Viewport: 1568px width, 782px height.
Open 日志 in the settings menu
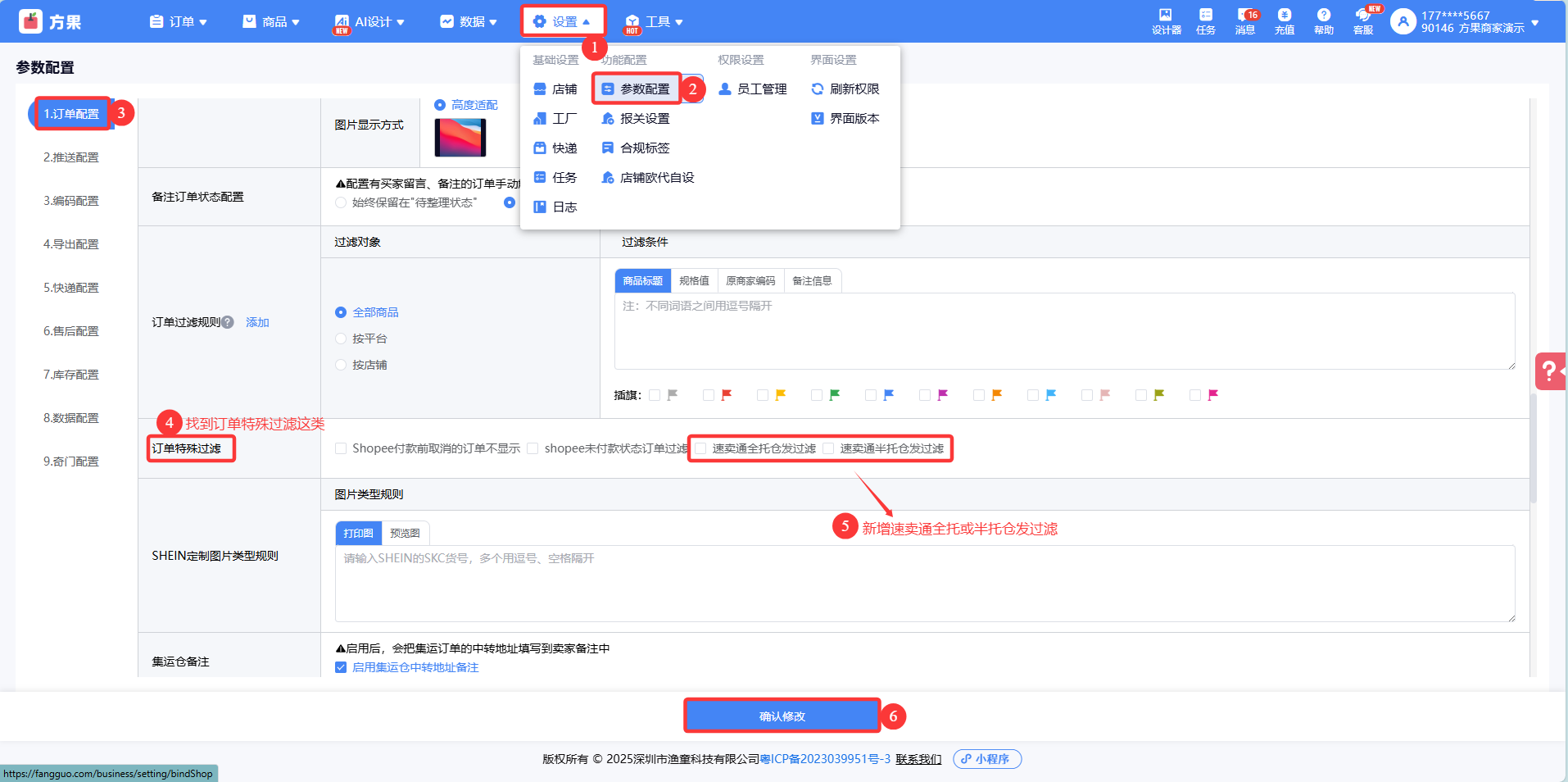(555, 207)
